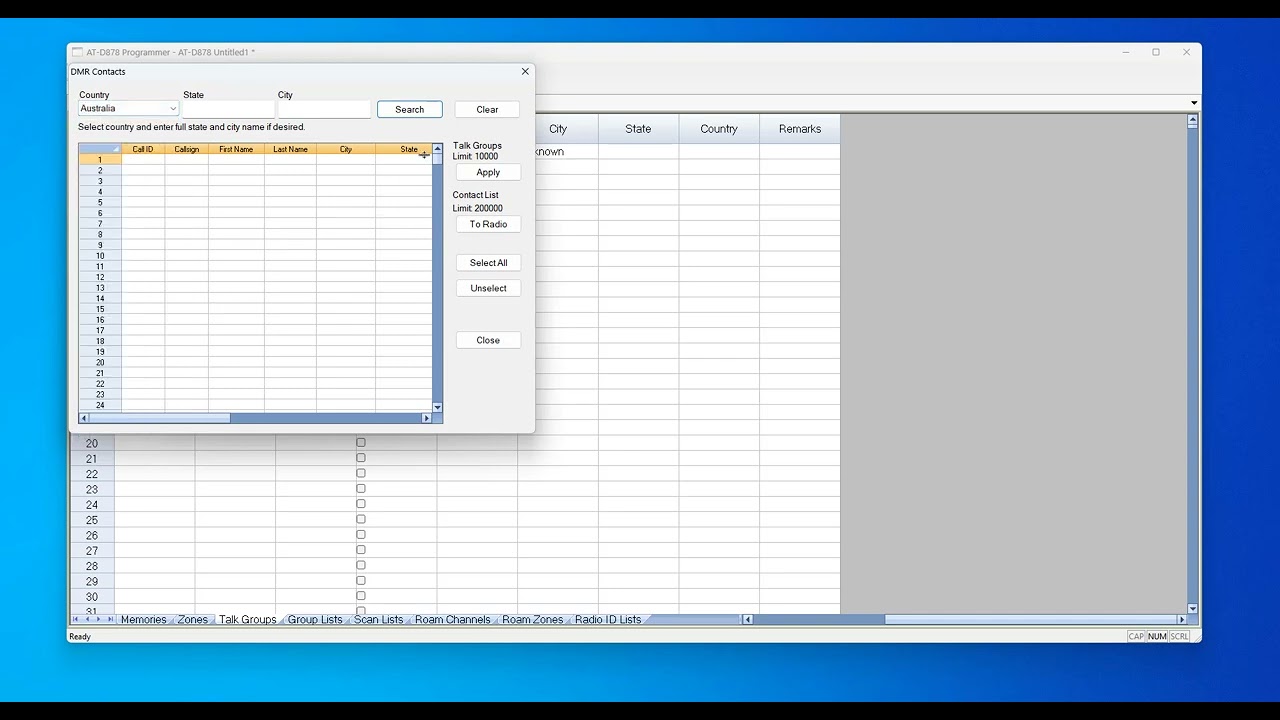Viewport: 1280px width, 720px height.
Task: Click the next-sheet arrow in the tab navigator
Action: [x=98, y=620]
